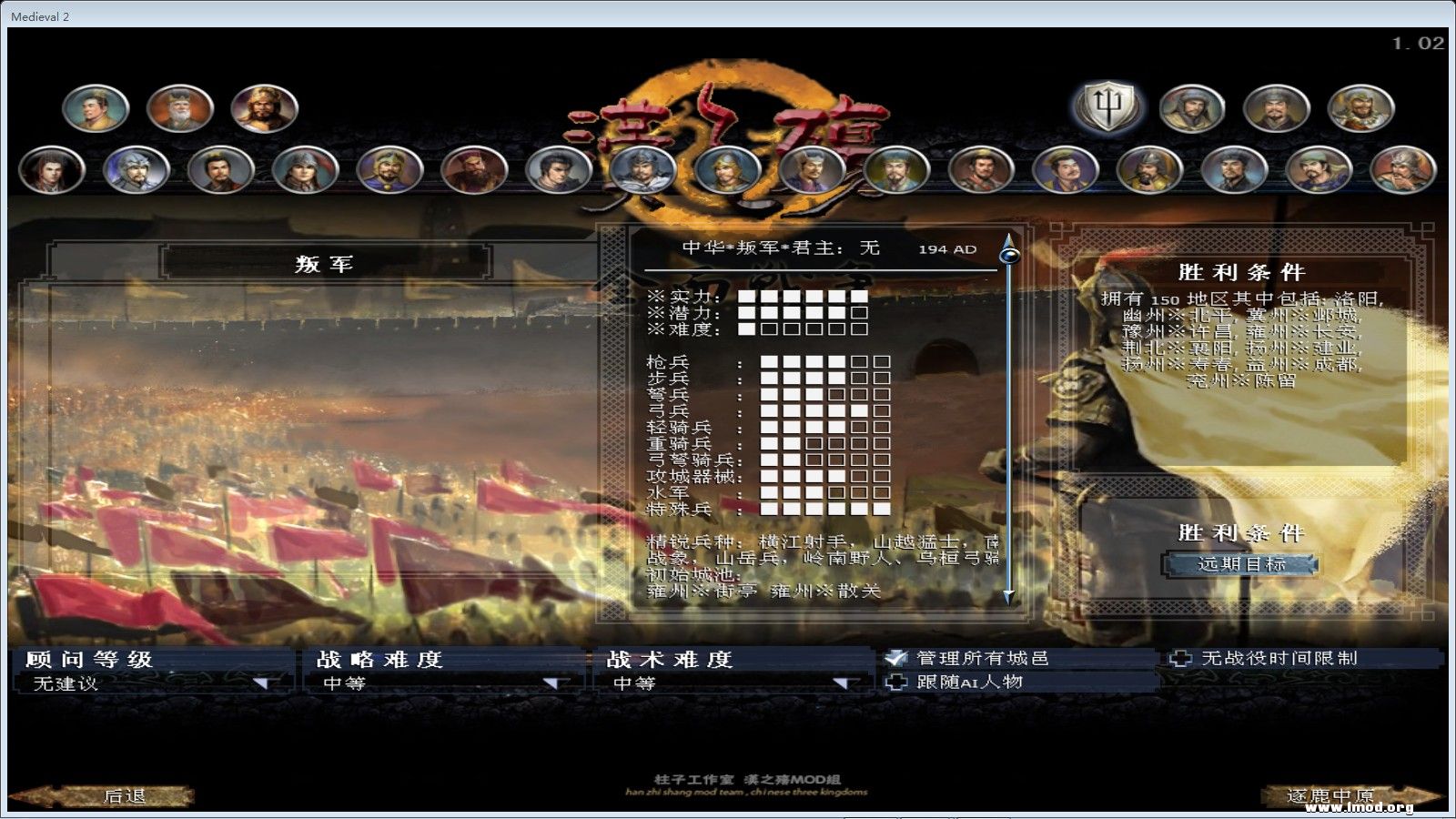Pick the golden fur-hat bearded warrior portrait
The width and height of the screenshot is (1456, 819).
pos(265,109)
